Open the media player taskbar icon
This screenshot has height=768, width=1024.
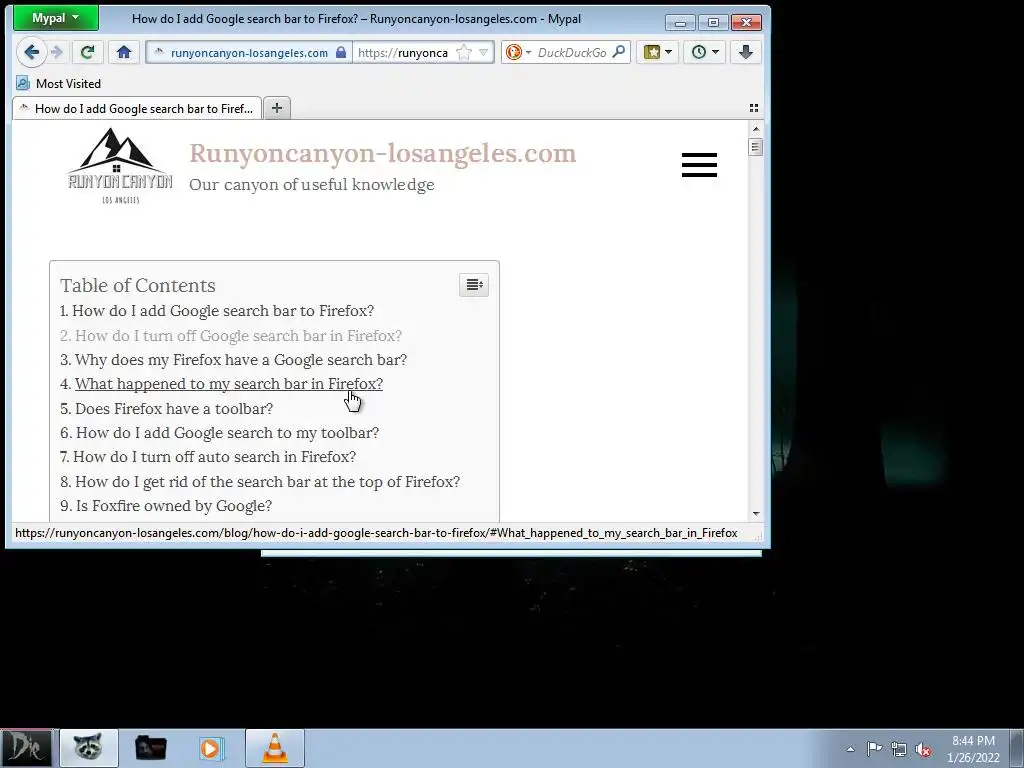click(x=212, y=748)
